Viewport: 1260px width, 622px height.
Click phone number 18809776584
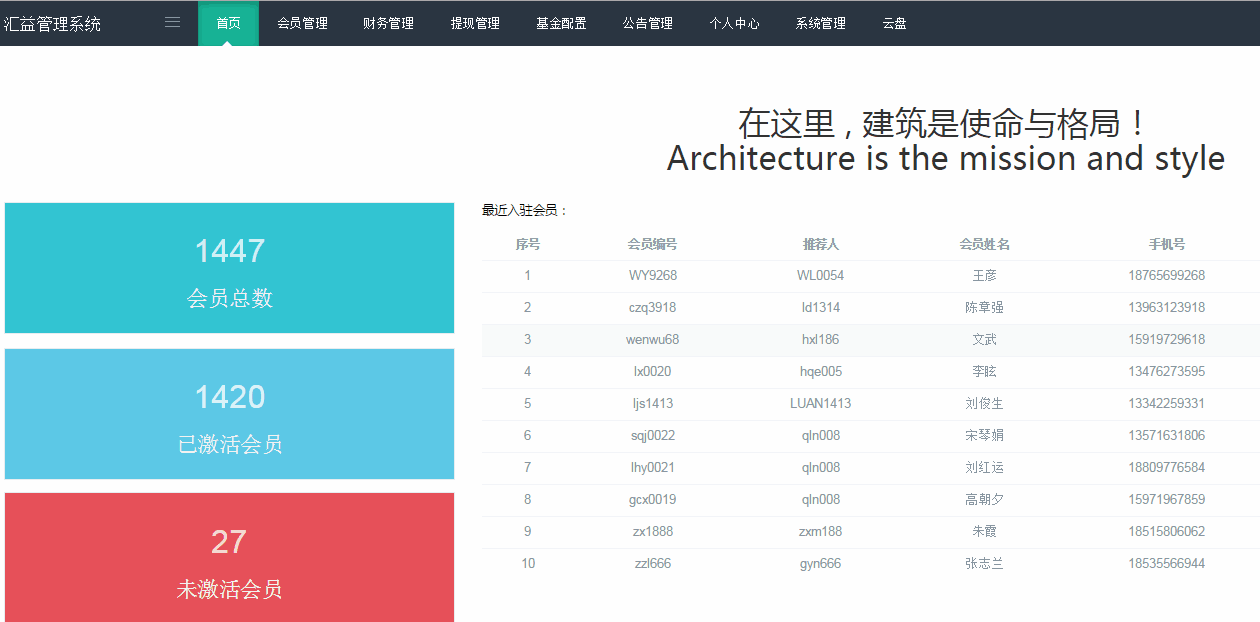click(x=1167, y=468)
